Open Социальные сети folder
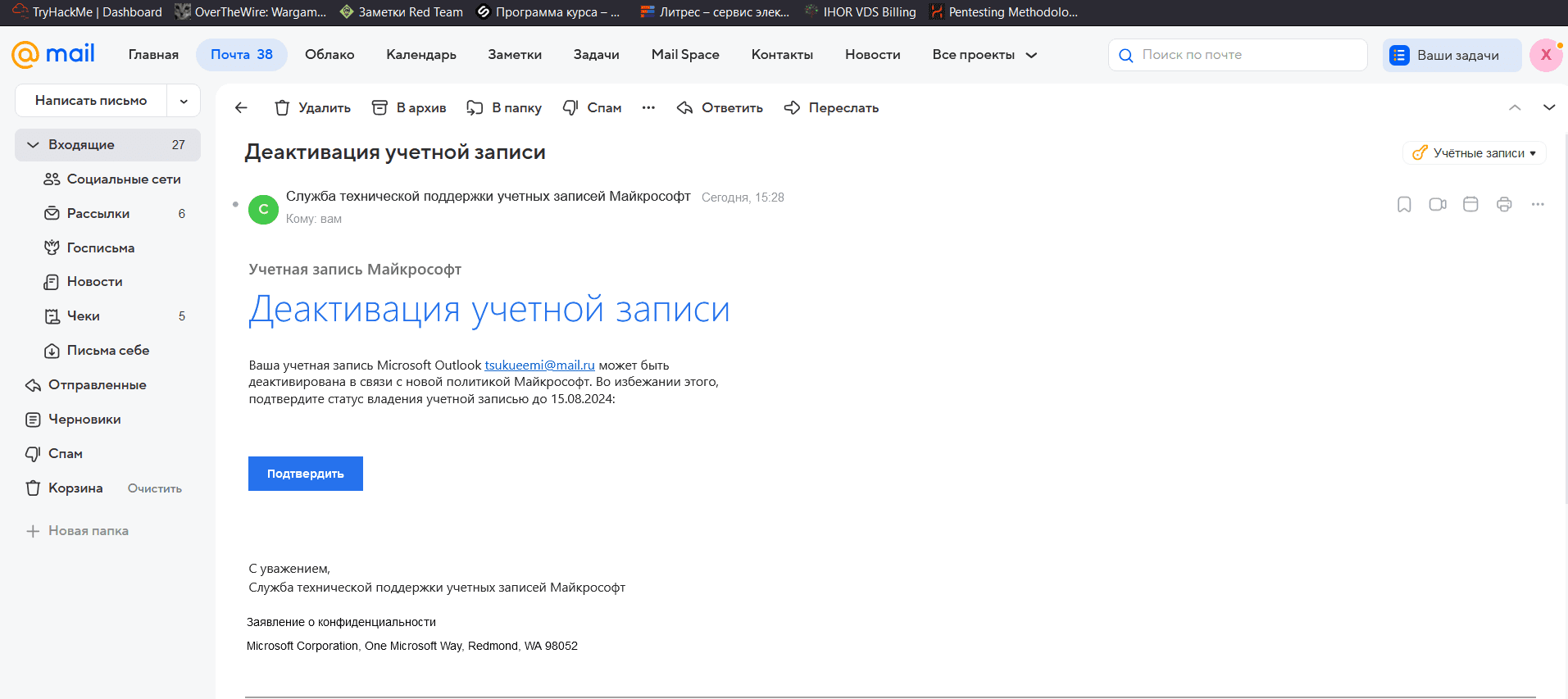 click(x=111, y=179)
